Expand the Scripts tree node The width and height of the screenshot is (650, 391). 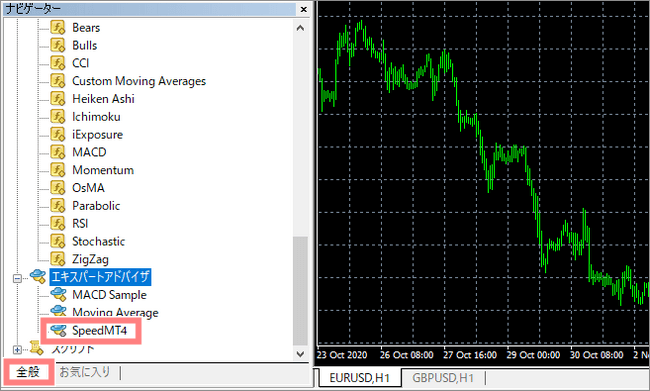(17, 350)
